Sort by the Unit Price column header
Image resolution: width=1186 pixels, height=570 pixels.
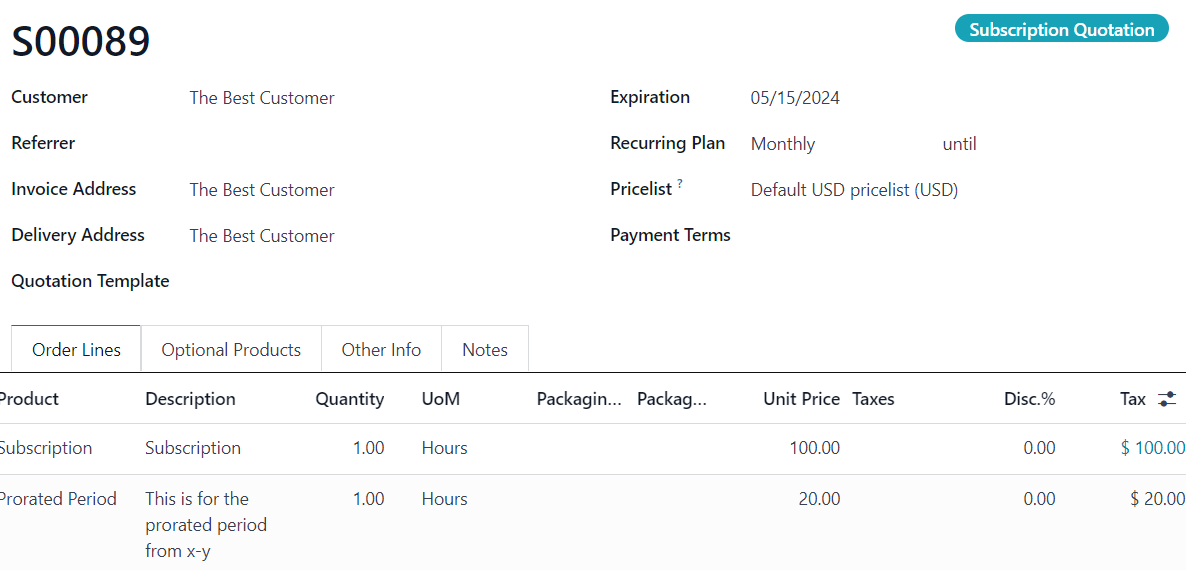pyautogui.click(x=801, y=399)
